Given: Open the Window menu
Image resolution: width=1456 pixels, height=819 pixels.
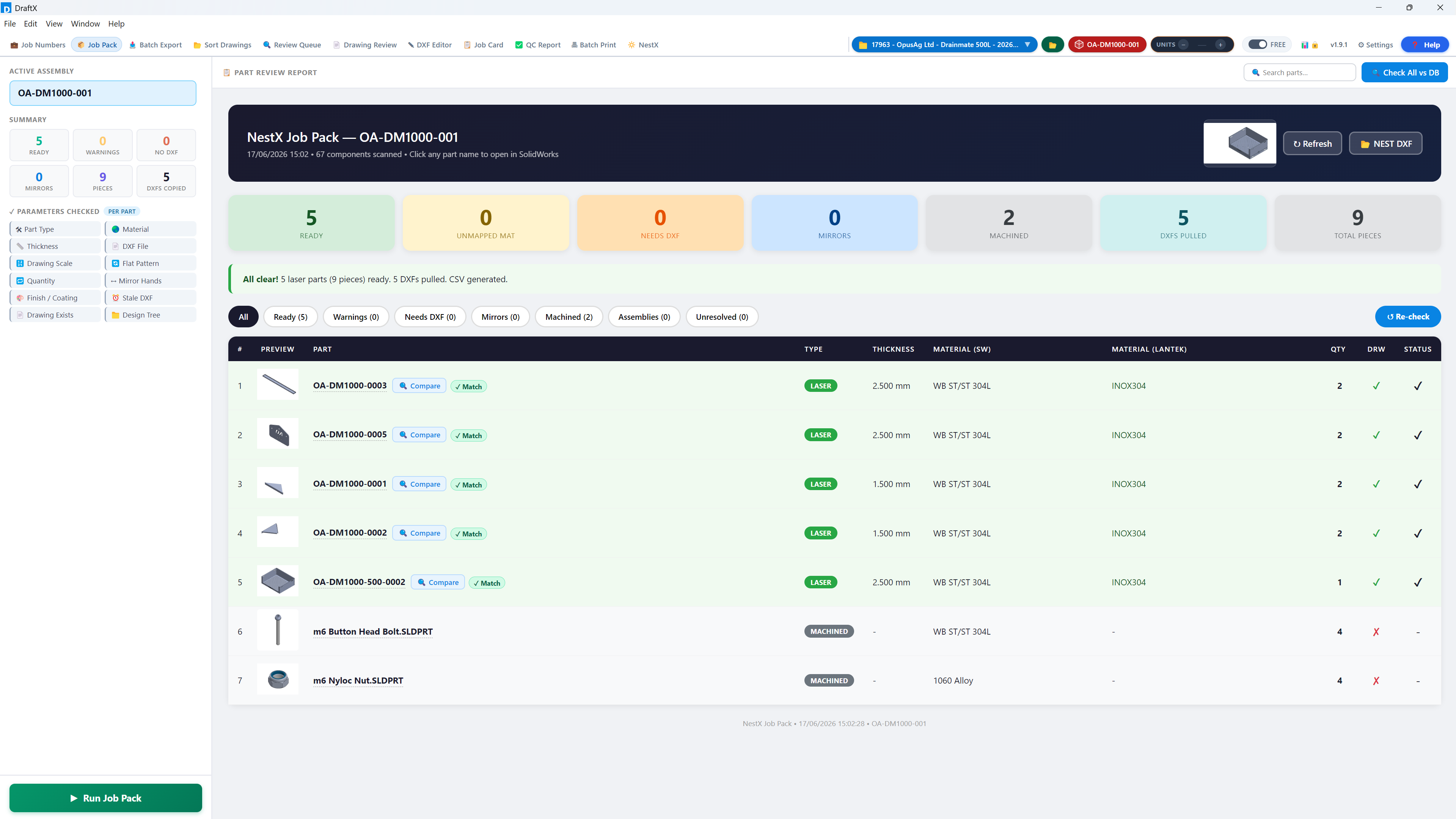Looking at the screenshot, I should [85, 24].
